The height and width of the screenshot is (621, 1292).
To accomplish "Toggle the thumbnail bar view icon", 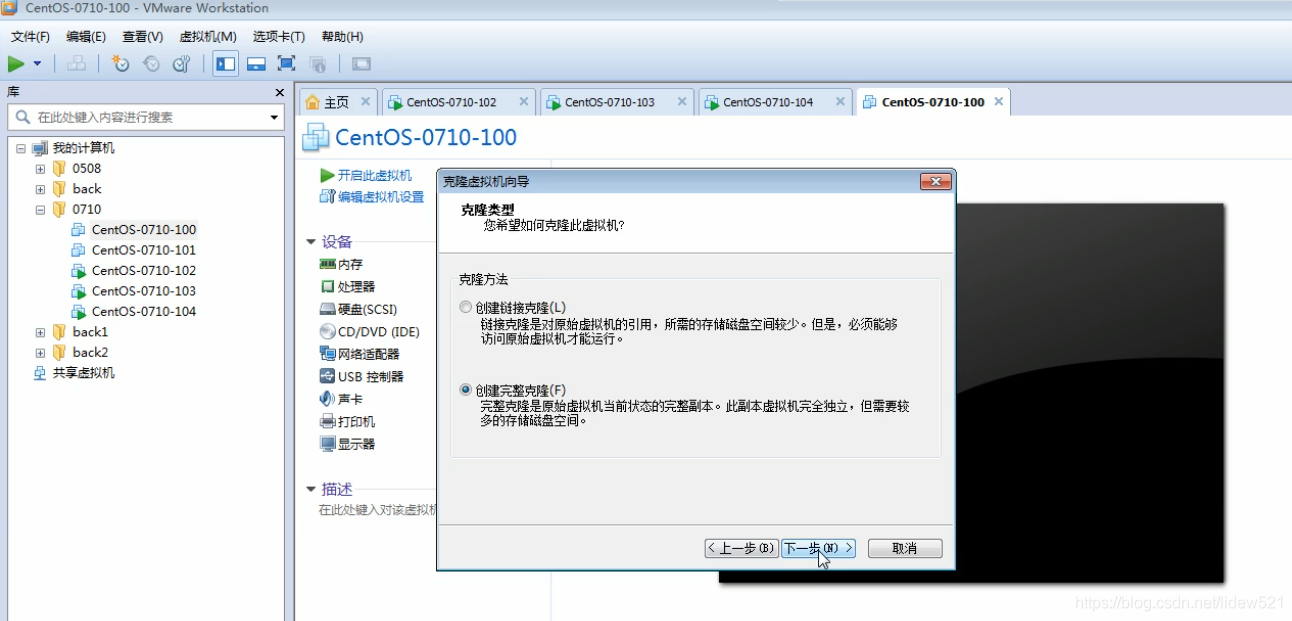I will coord(256,64).
